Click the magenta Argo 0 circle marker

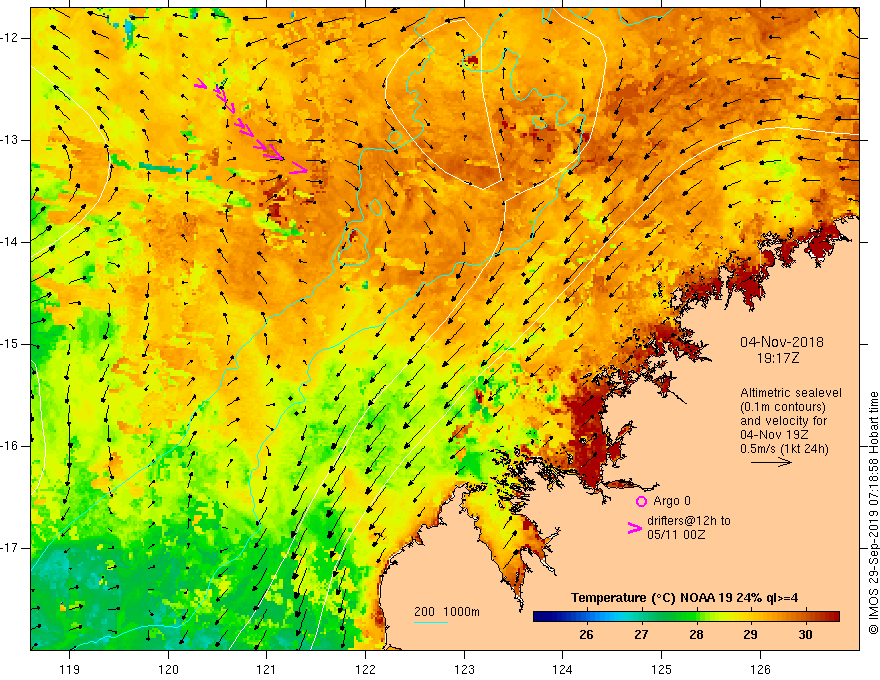[641, 501]
